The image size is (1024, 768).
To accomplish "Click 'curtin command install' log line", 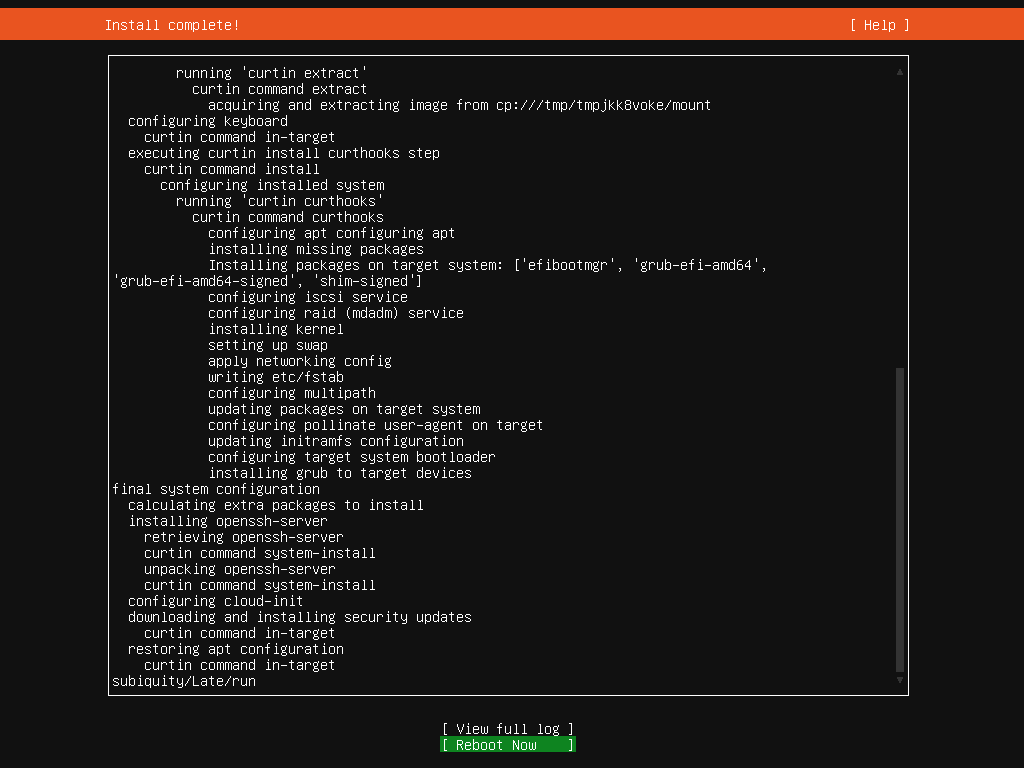I will point(232,169).
